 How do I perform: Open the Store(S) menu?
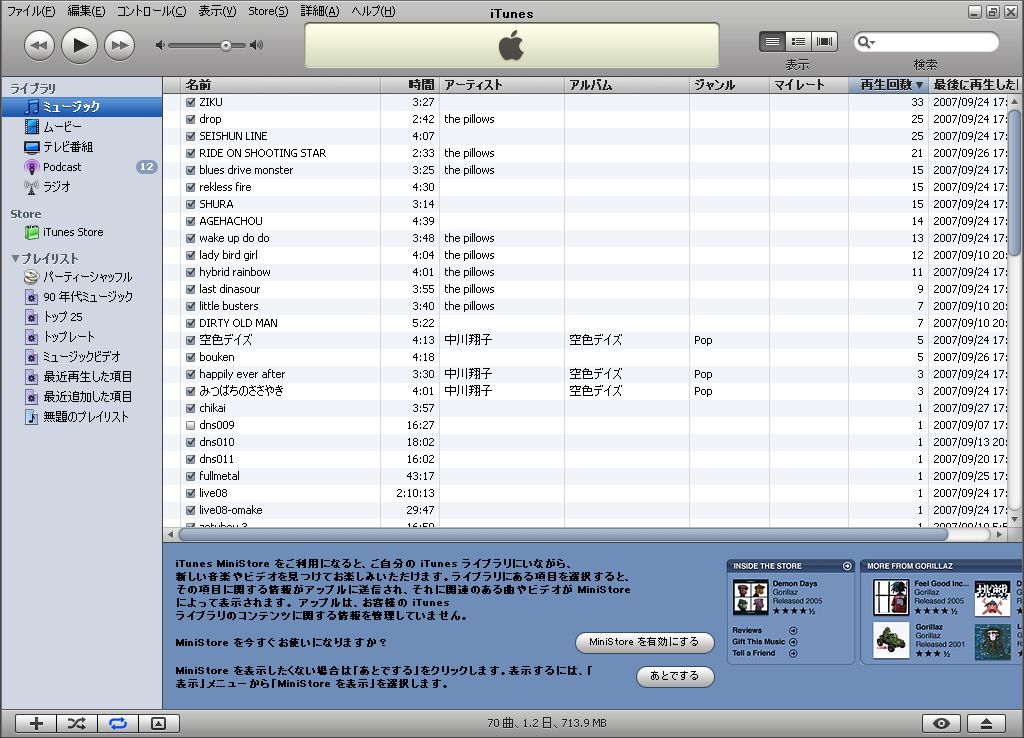[268, 11]
